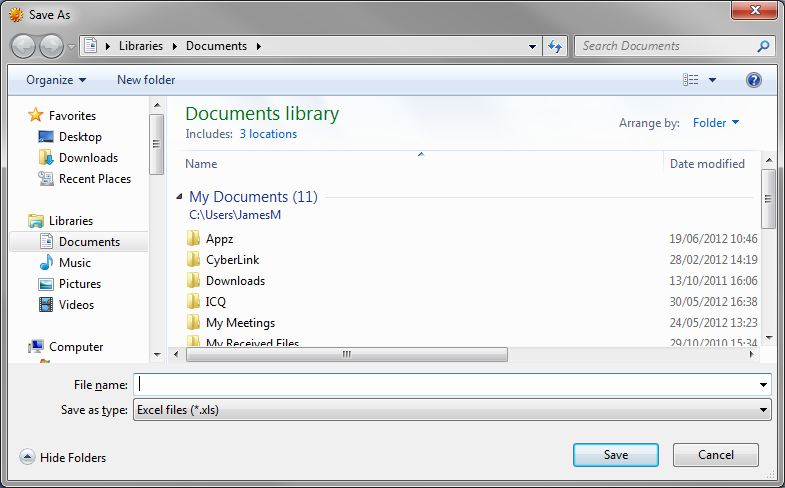Open the File name history dropdown arrow

click(x=764, y=384)
